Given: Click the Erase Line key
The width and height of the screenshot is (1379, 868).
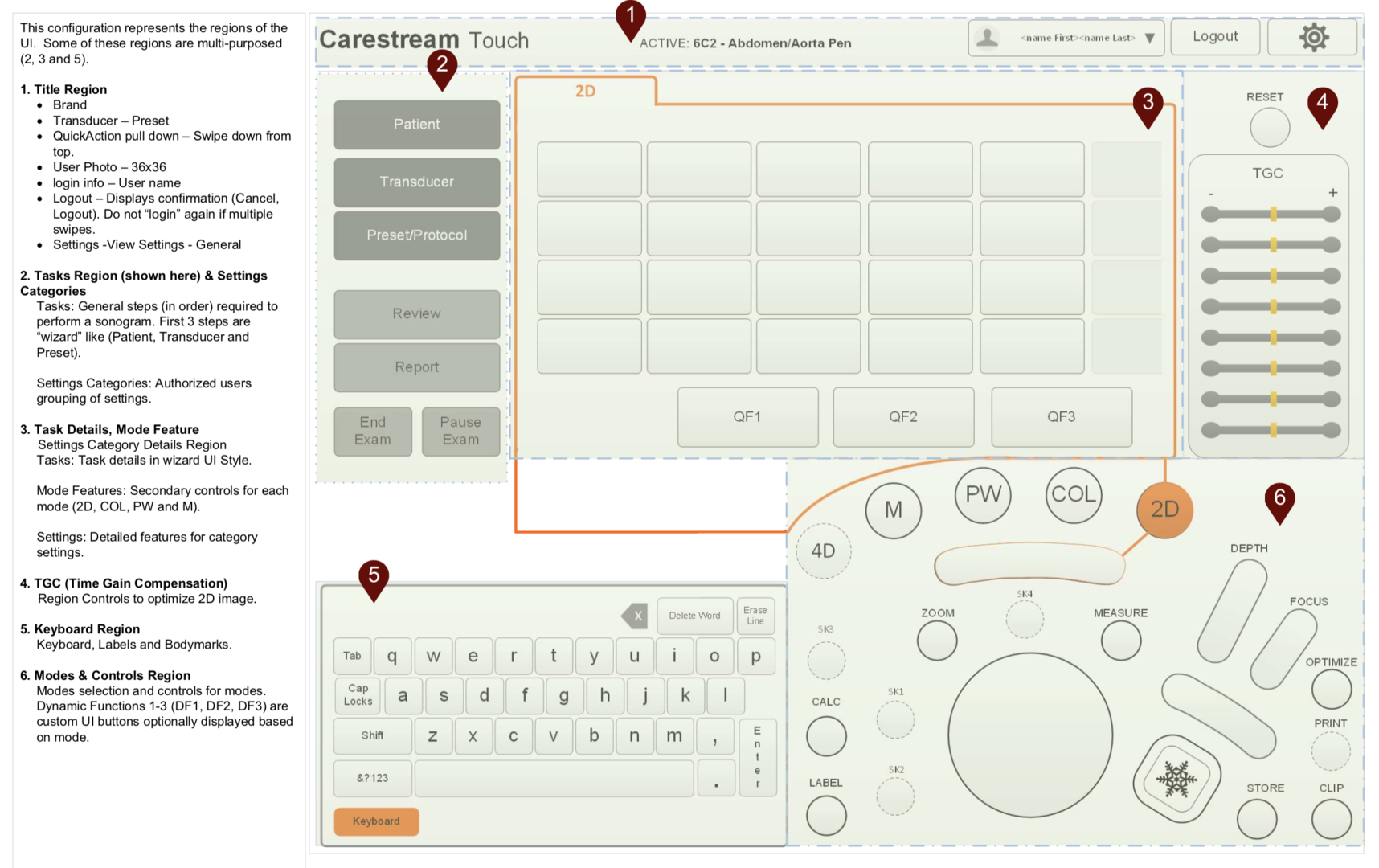Looking at the screenshot, I should (x=755, y=616).
